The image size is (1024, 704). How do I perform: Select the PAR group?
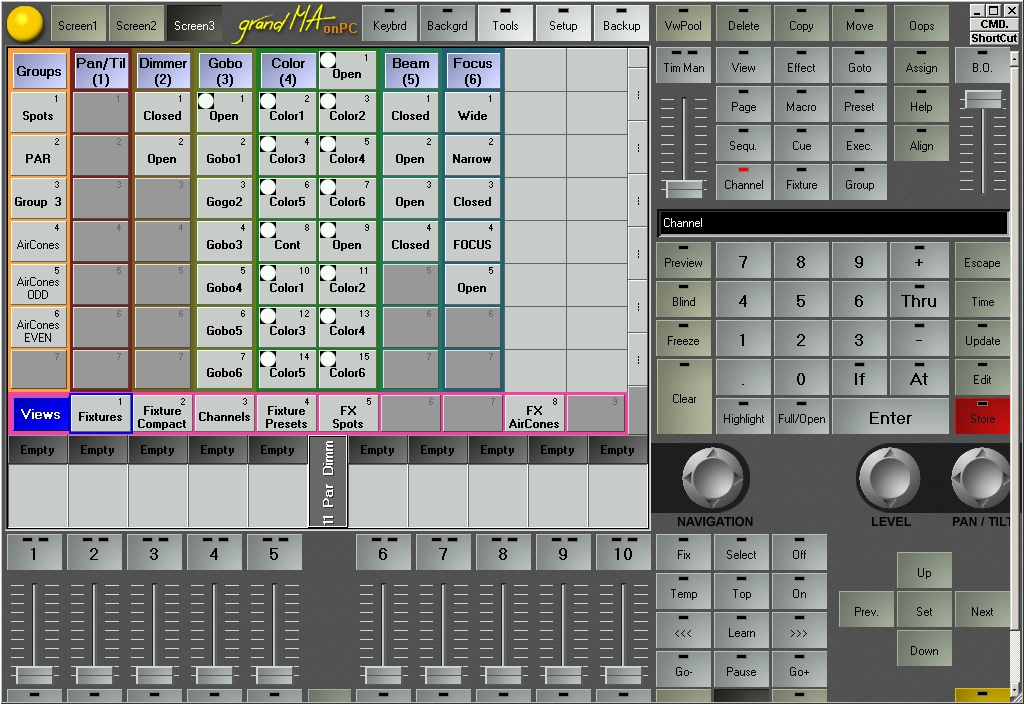pyautogui.click(x=39, y=155)
